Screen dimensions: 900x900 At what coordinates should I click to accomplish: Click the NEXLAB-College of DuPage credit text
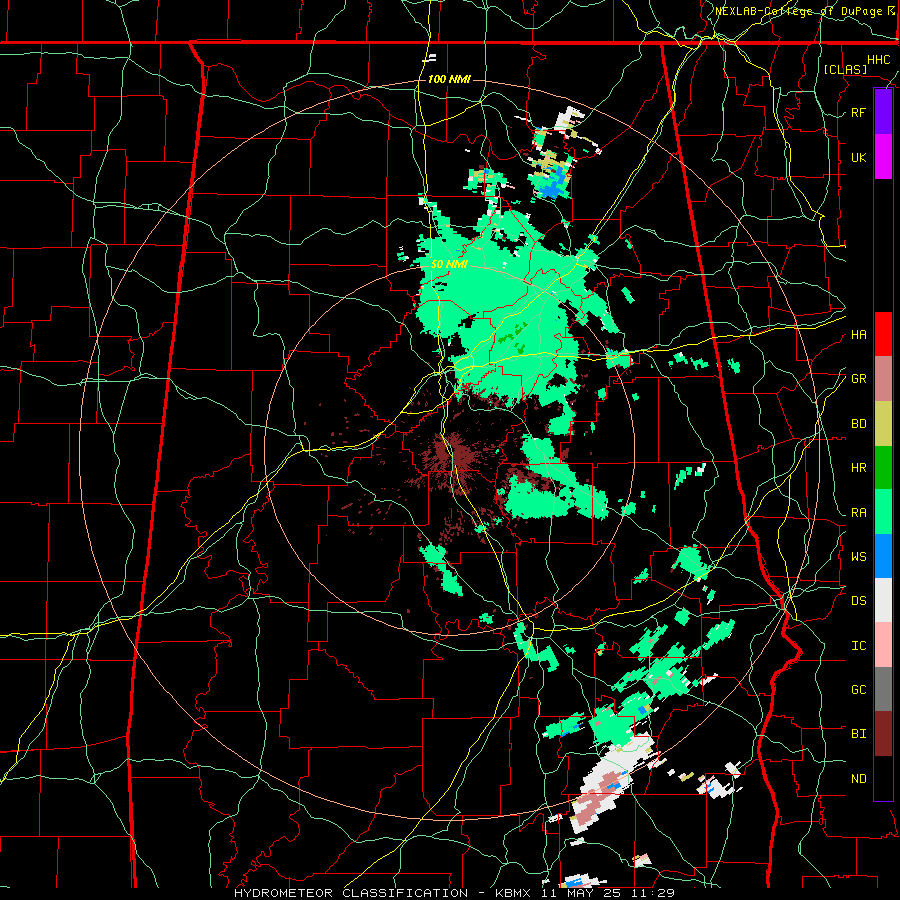[801, 11]
